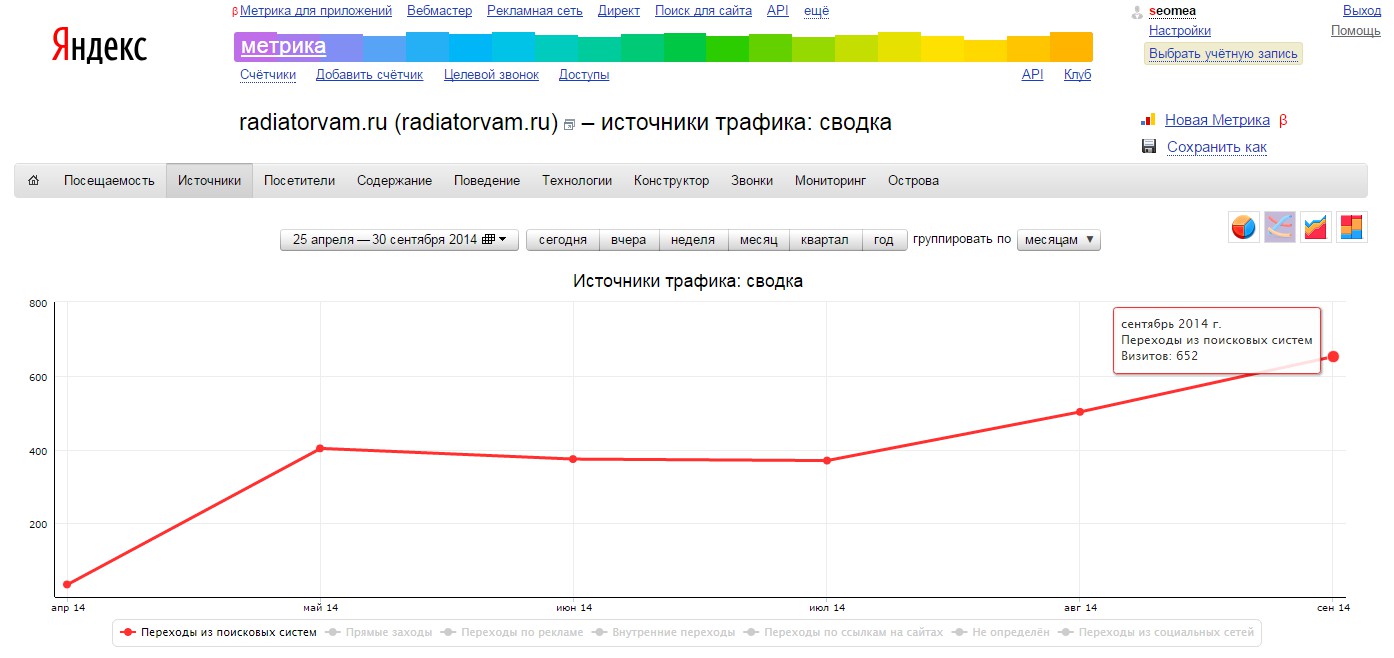
Task: Click the Выход logout link
Action: [1362, 11]
